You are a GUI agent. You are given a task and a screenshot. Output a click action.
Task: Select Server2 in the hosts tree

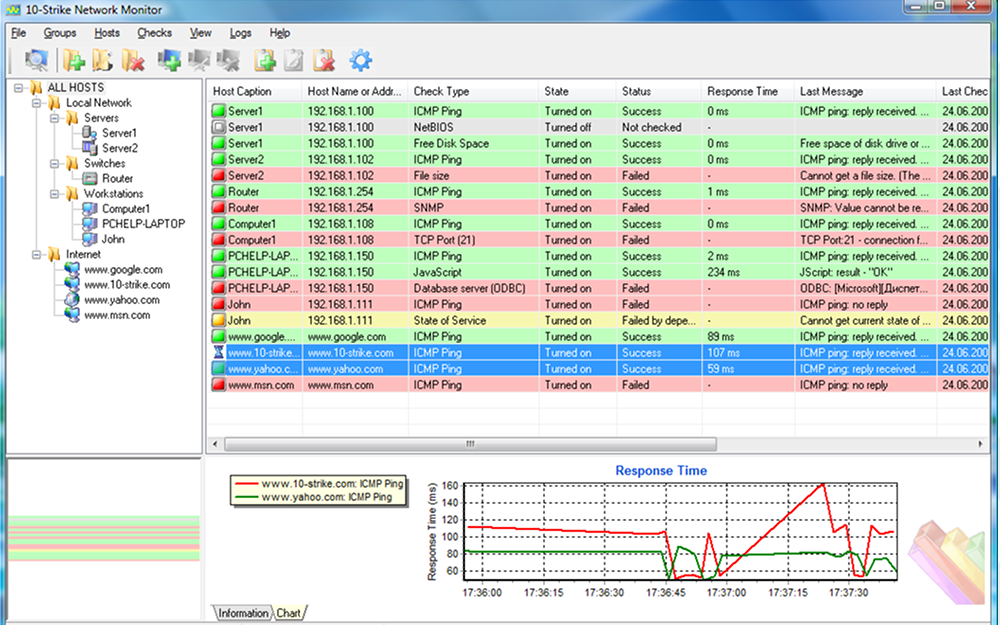click(x=120, y=148)
